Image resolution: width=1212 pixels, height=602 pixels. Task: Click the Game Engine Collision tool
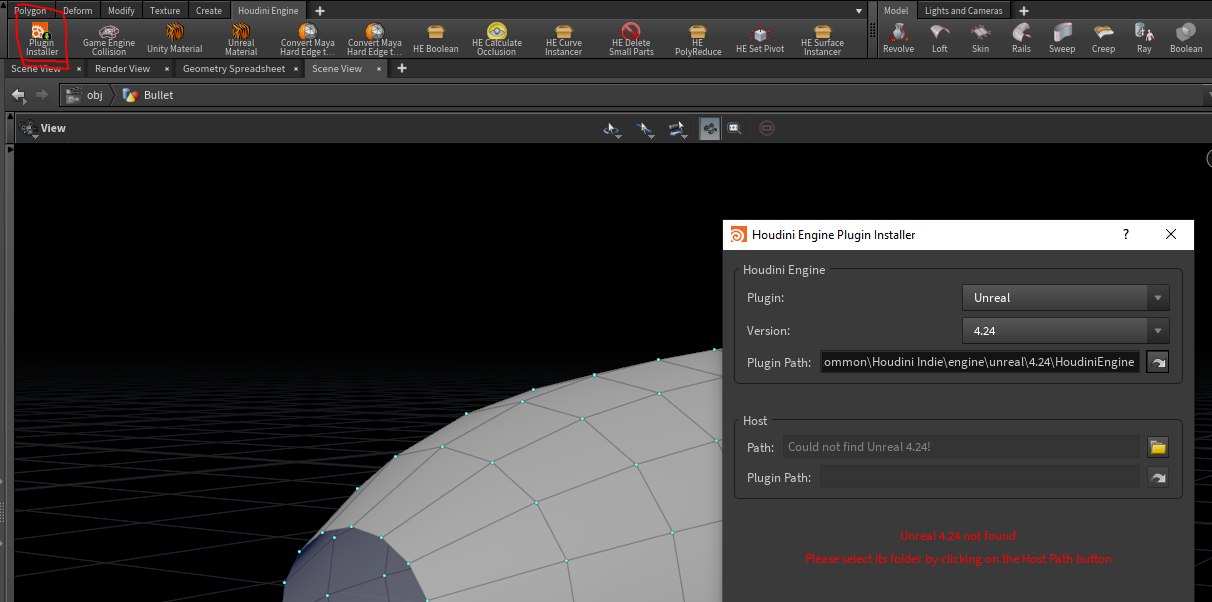pyautogui.click(x=108, y=40)
